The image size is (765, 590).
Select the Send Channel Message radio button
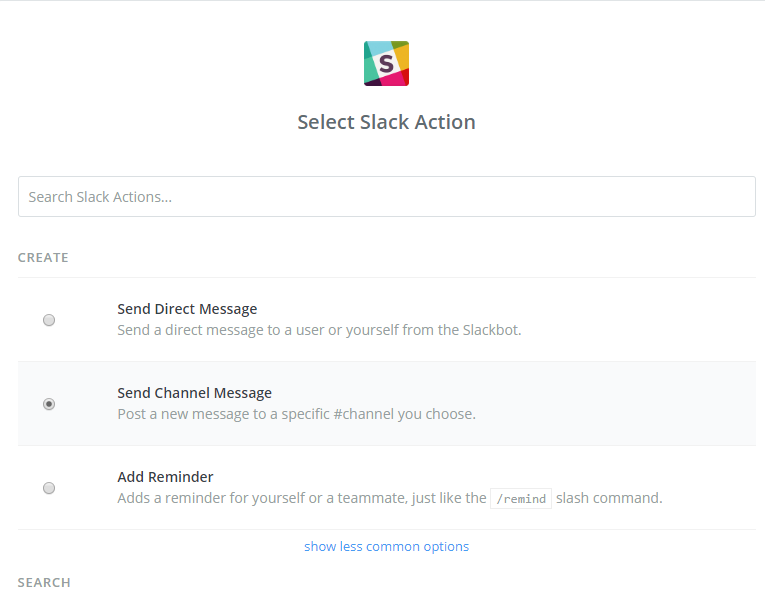coord(49,404)
